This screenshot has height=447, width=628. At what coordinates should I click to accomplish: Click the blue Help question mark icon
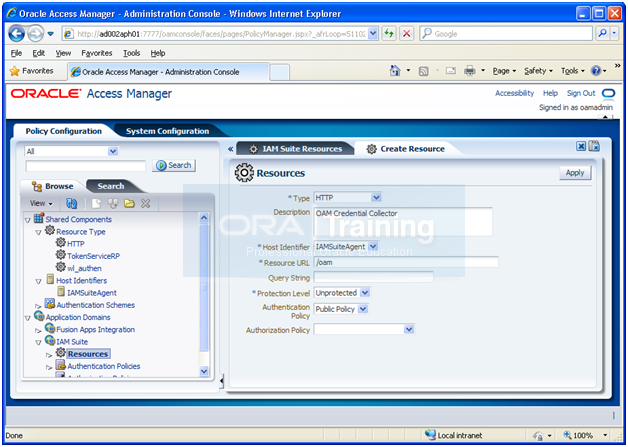[596, 71]
